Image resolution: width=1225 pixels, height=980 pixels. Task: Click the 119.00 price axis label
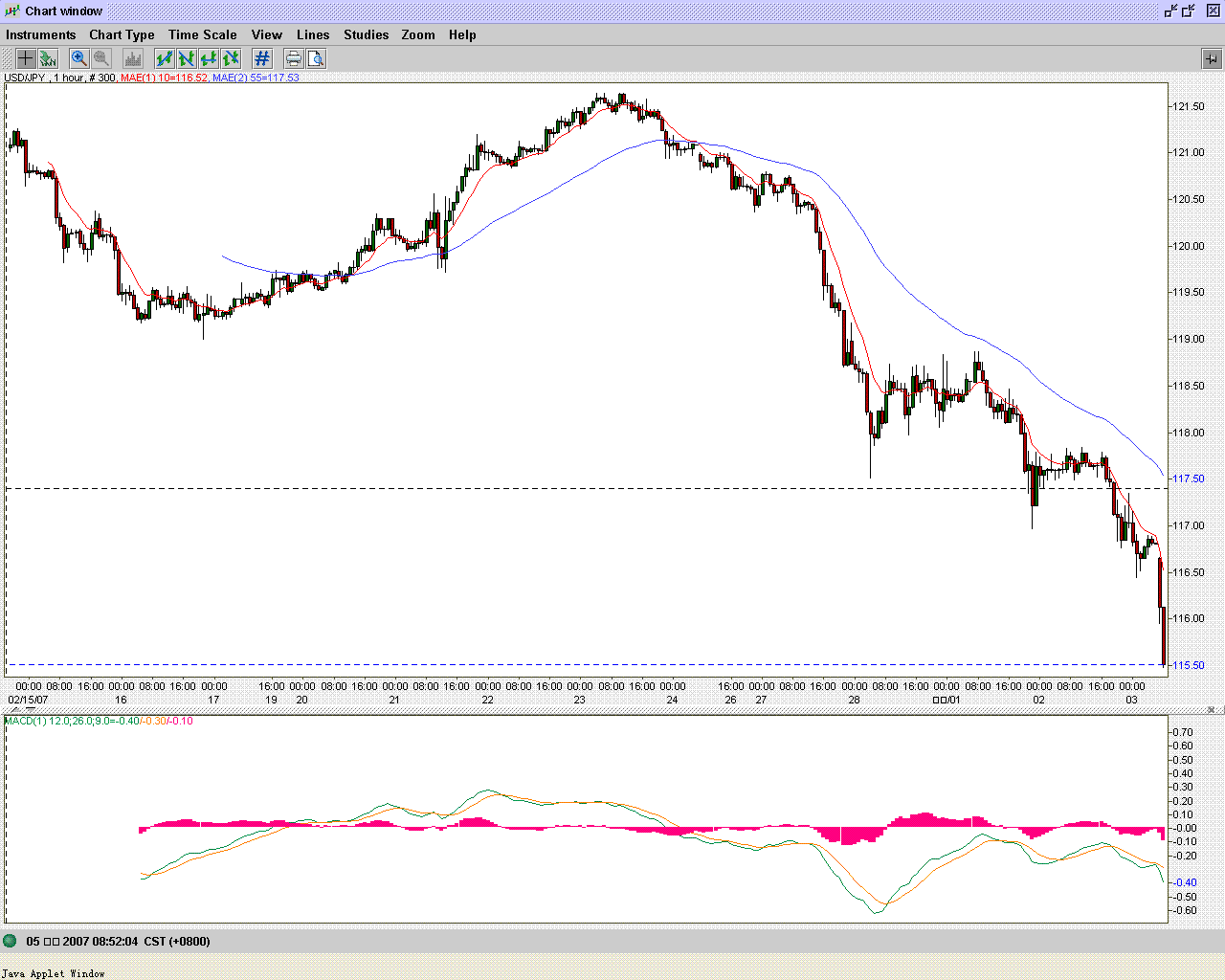tap(1189, 339)
